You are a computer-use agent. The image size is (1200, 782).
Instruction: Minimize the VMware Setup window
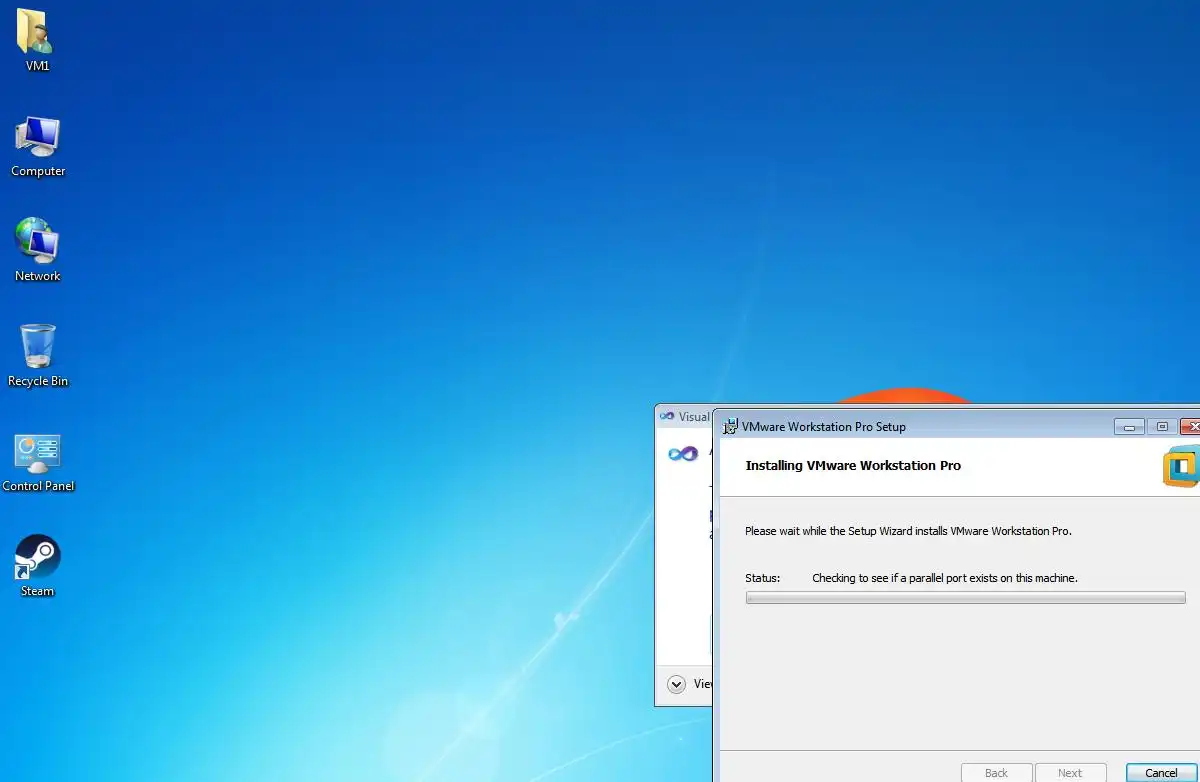1129,427
